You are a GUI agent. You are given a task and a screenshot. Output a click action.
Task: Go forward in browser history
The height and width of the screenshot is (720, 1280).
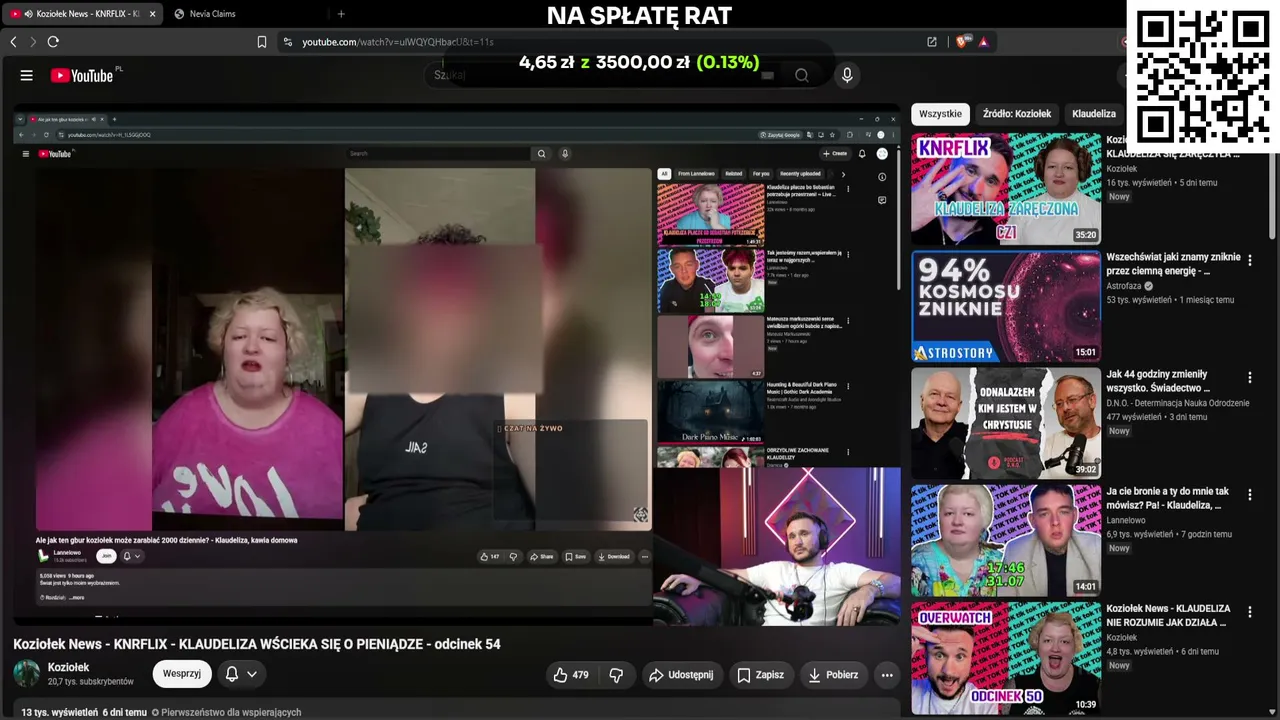point(33,42)
